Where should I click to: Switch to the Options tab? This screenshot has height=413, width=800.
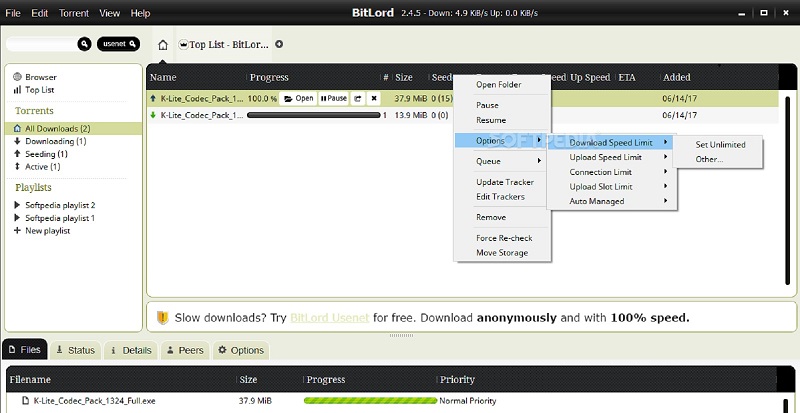(x=241, y=350)
